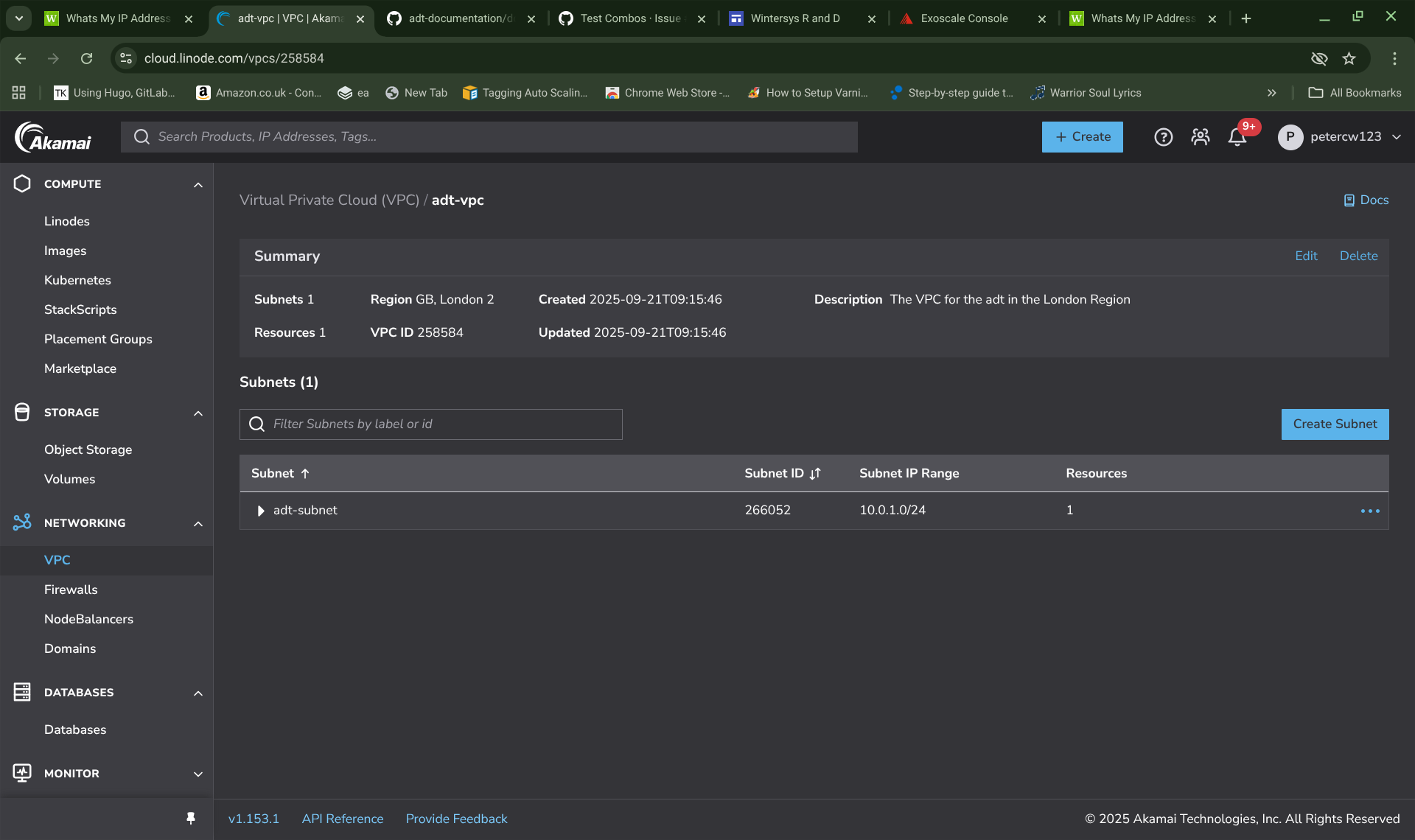Image resolution: width=1415 pixels, height=840 pixels.
Task: Click the browser reload icon
Action: tap(87, 58)
